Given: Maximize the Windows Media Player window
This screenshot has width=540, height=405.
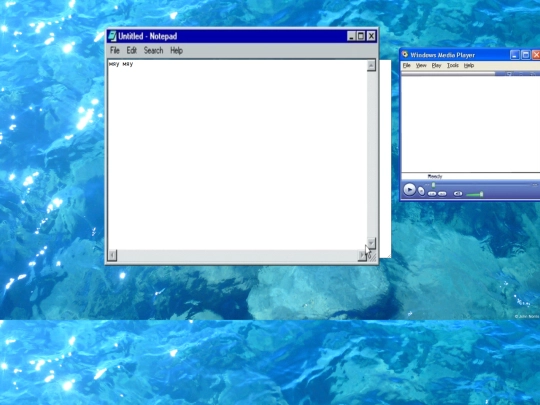Looking at the screenshot, I should click(526, 55).
